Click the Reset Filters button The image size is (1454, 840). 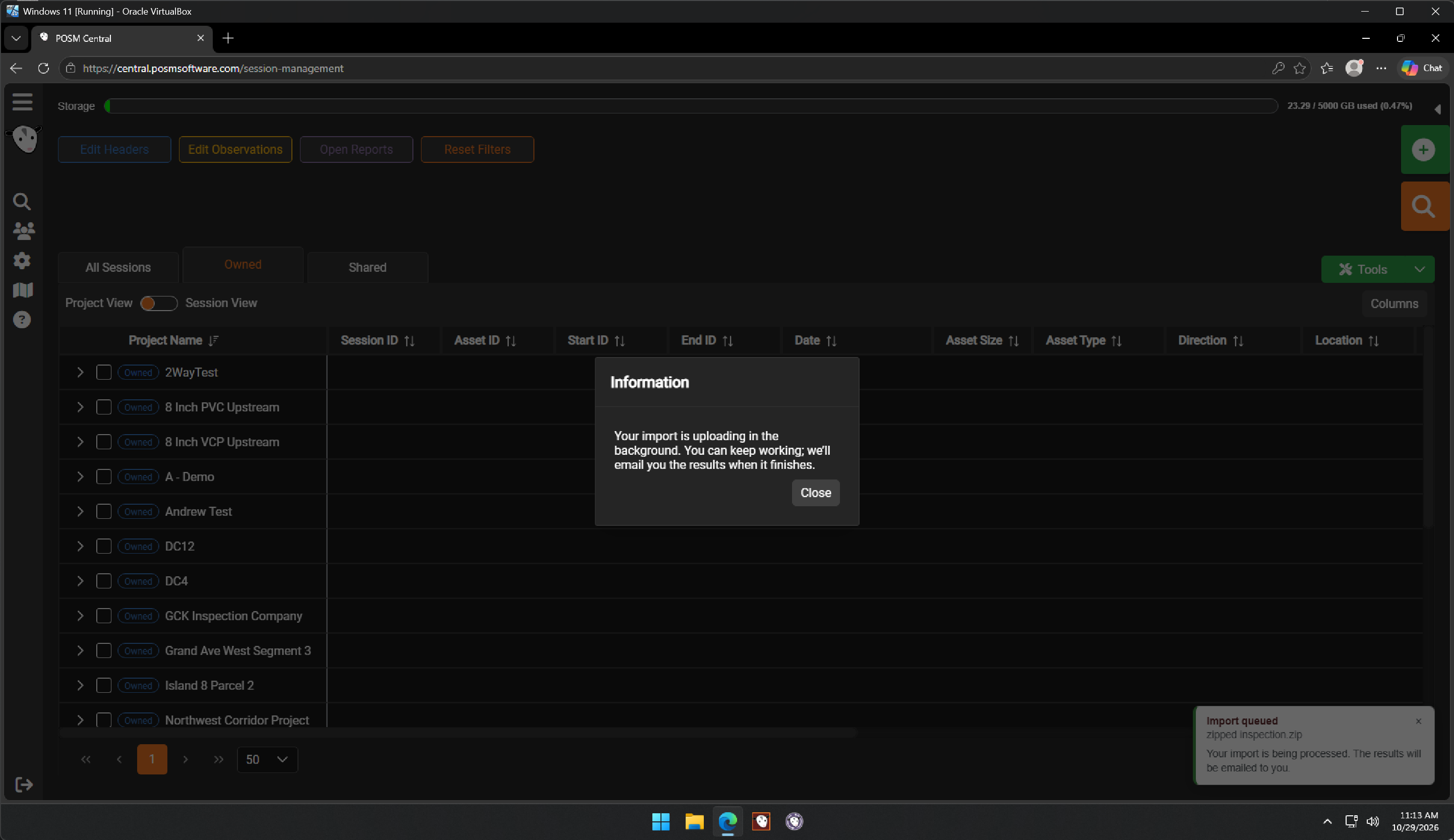click(x=477, y=149)
